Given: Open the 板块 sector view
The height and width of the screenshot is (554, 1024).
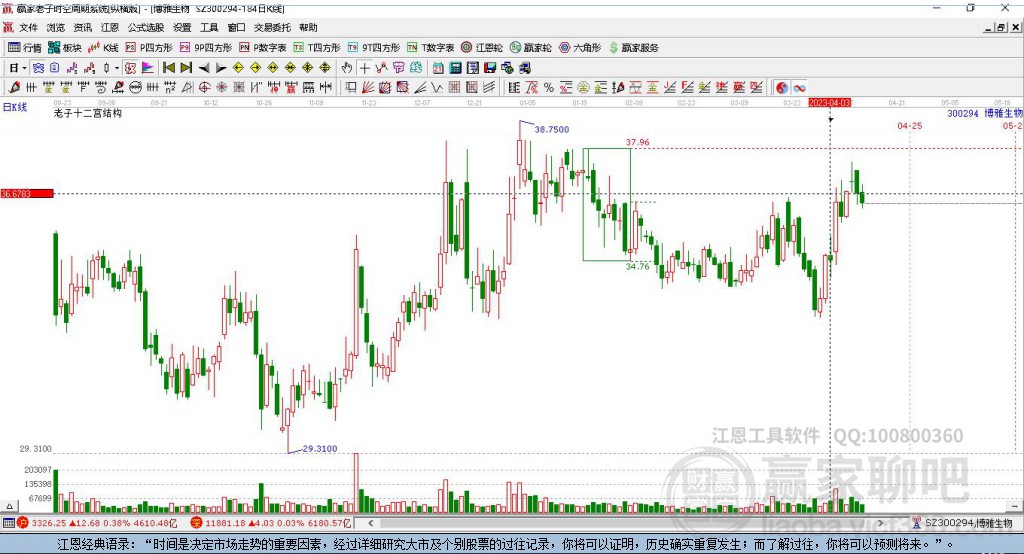Looking at the screenshot, I should tap(65, 48).
